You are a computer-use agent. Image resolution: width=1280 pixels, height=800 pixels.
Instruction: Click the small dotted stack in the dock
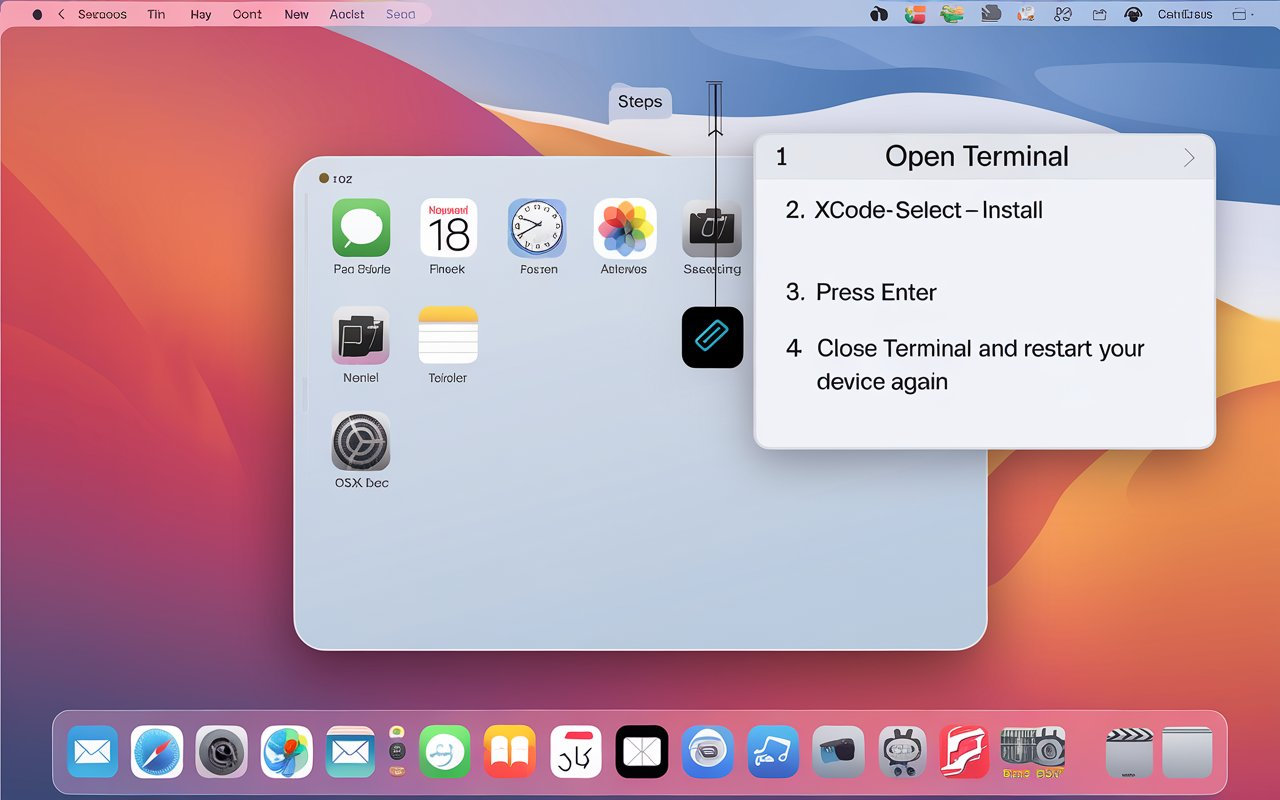coord(397,752)
